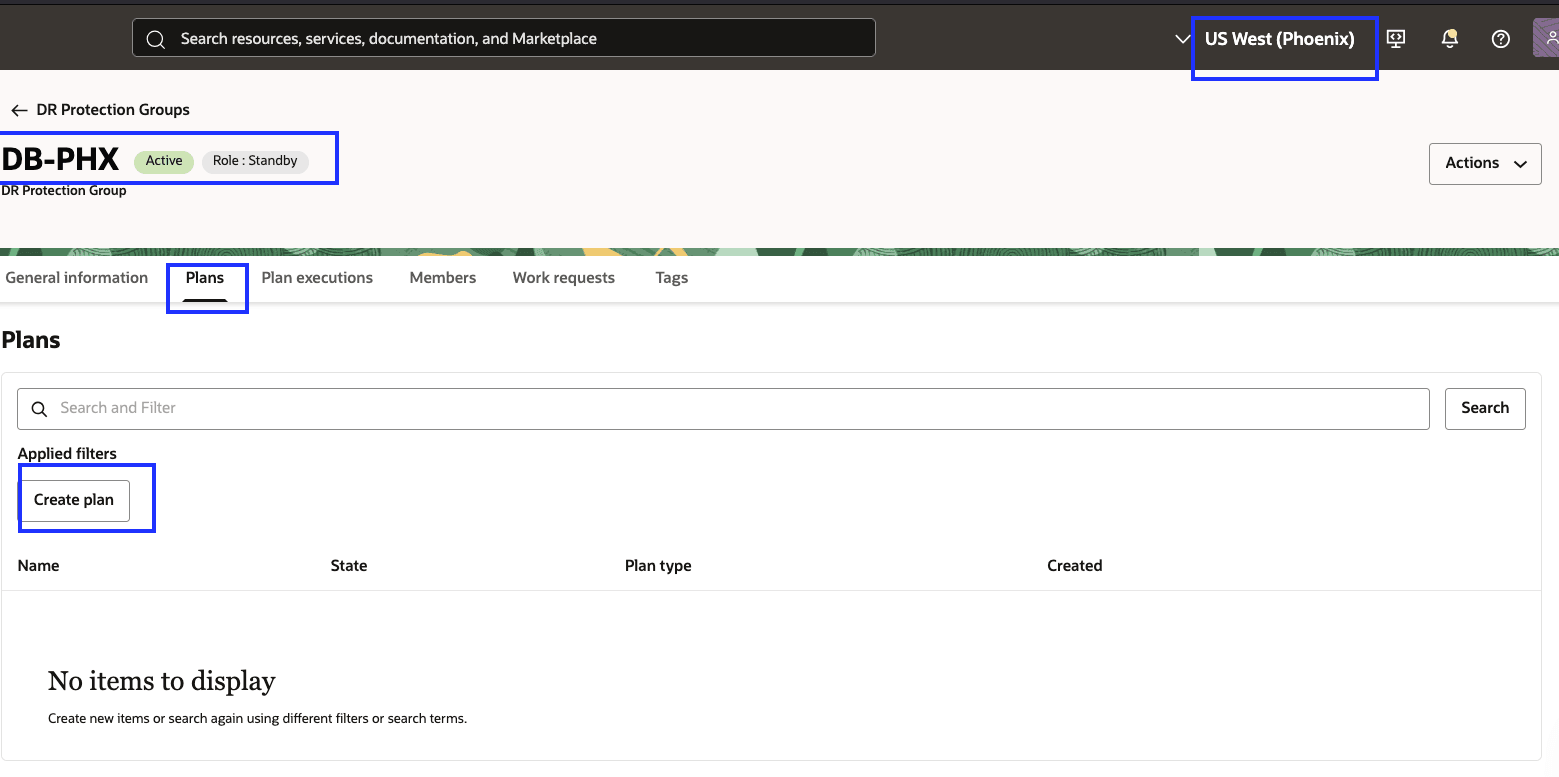The image size is (1559, 777).
Task: Click the No items to display message
Action: point(161,682)
